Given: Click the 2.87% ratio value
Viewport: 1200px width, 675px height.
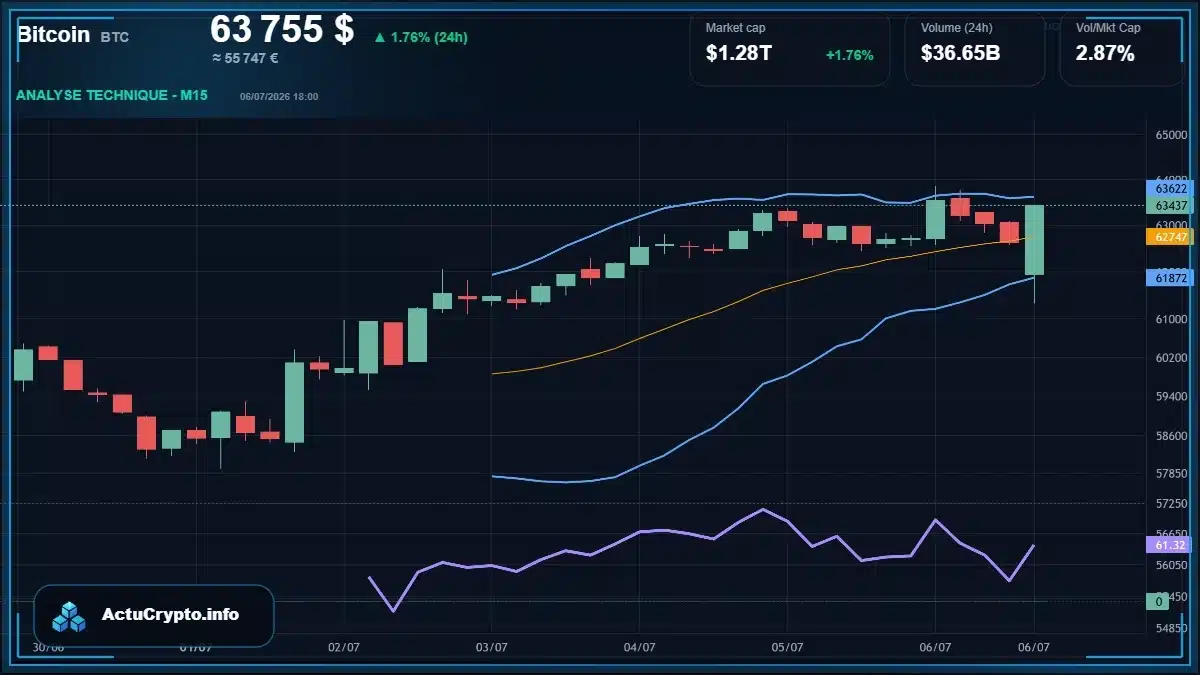Looking at the screenshot, I should (x=1105, y=54).
